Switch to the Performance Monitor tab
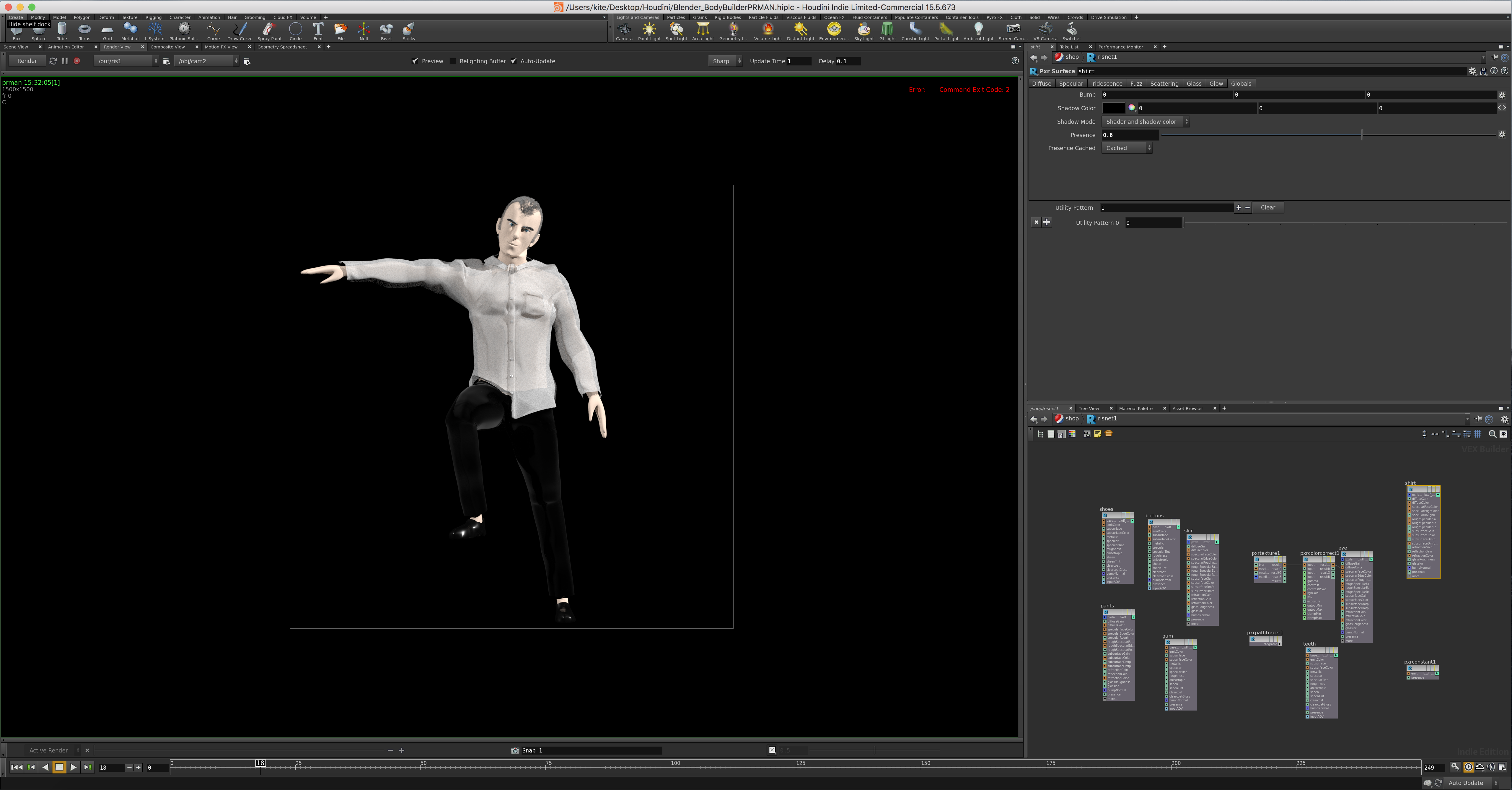The height and width of the screenshot is (790, 1512). [x=1120, y=47]
